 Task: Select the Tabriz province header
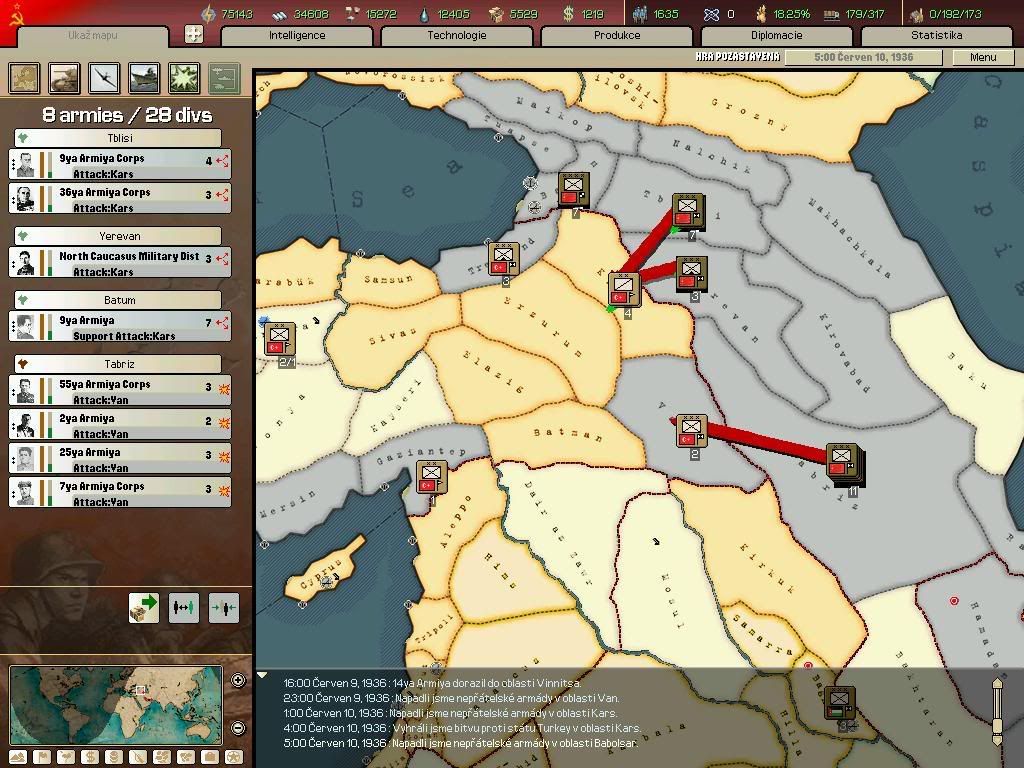(118, 364)
